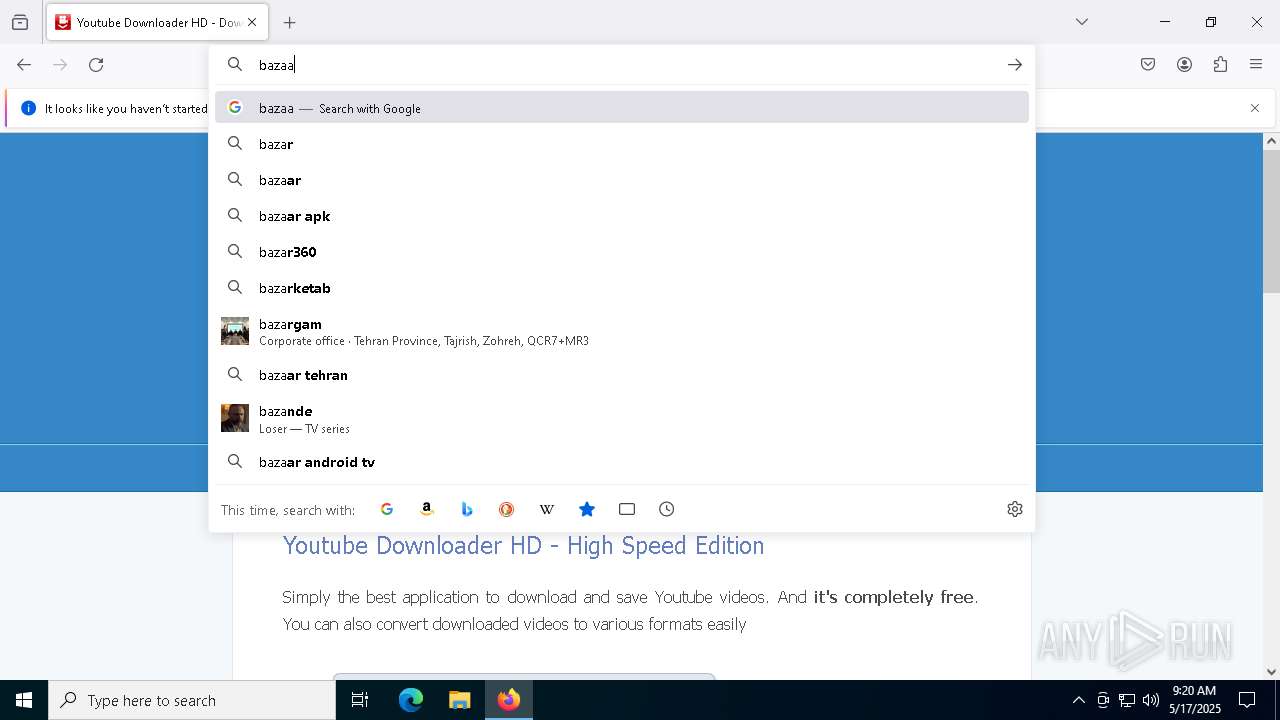Choose 'bazaar tehran' suggestion
1280x720 pixels.
click(622, 375)
